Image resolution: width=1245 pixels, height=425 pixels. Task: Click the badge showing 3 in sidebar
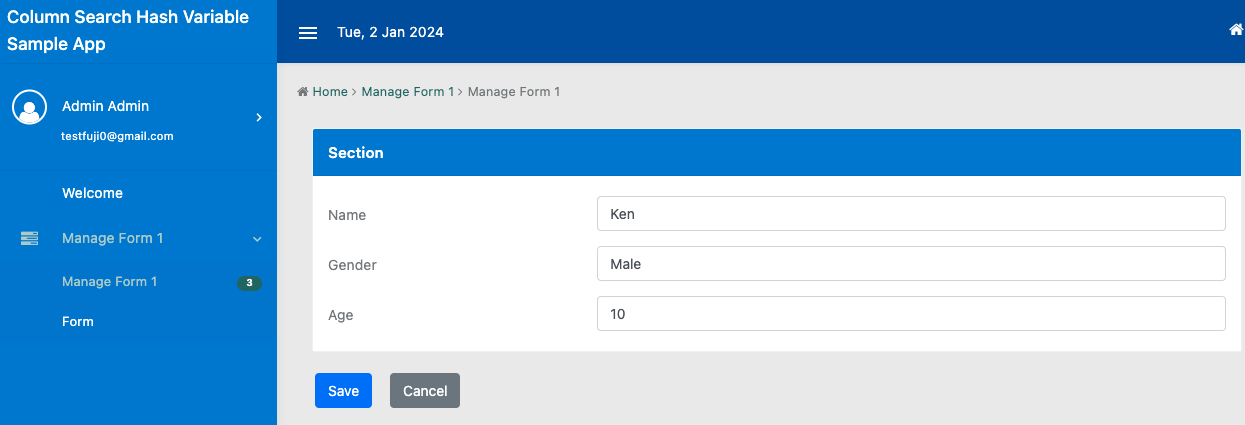pyautogui.click(x=249, y=283)
